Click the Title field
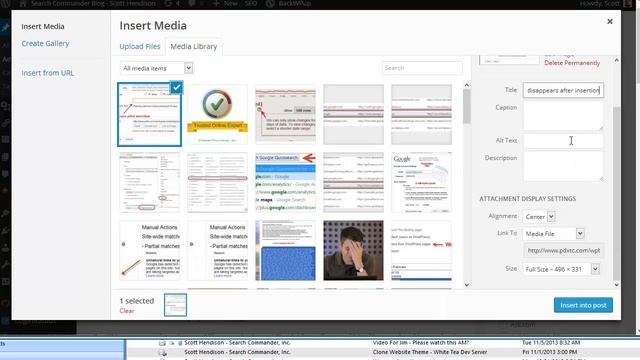The image size is (640, 360). click(563, 90)
